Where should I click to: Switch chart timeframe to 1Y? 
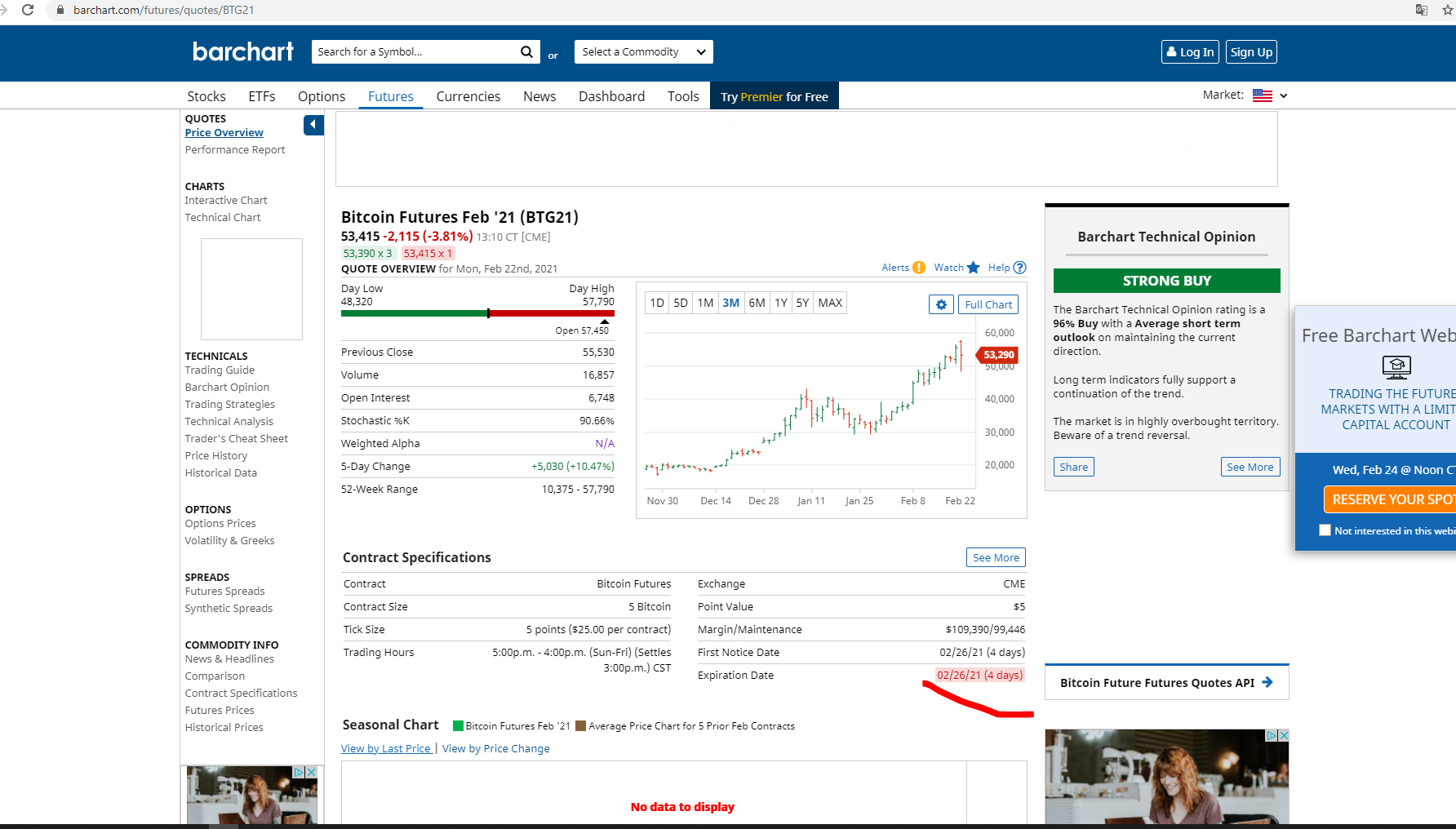[x=780, y=303]
